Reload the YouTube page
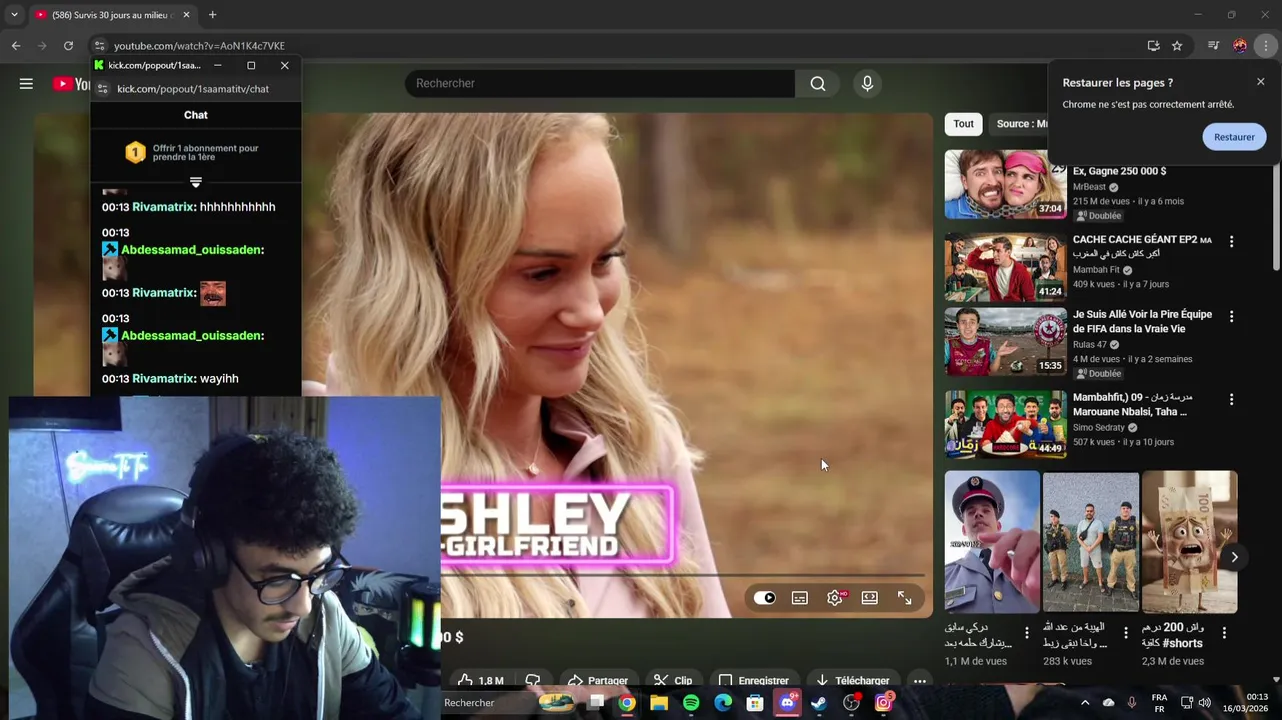The height and width of the screenshot is (720, 1282). (x=68, y=46)
